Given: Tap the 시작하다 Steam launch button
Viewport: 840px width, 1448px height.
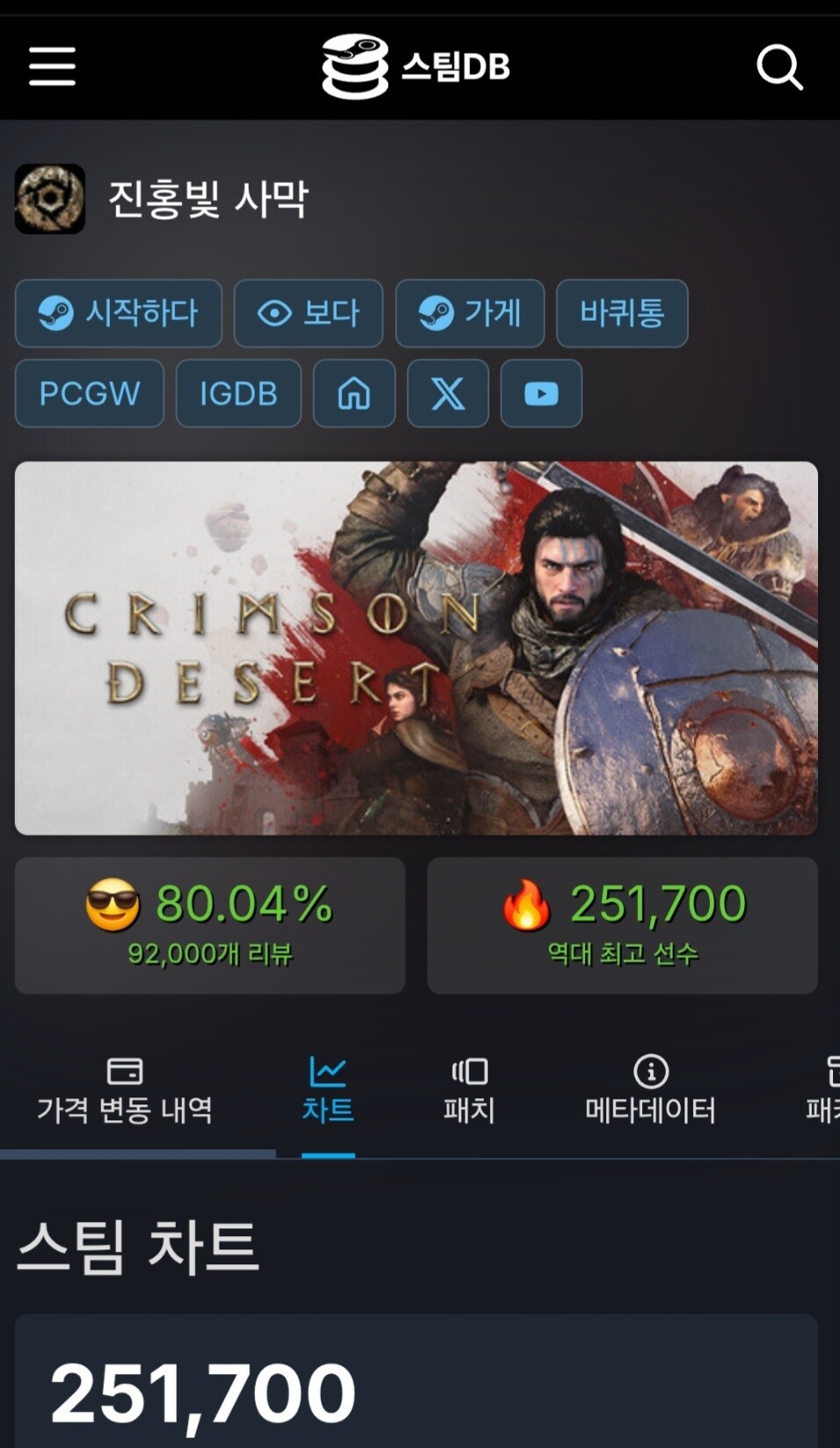Looking at the screenshot, I should [x=119, y=314].
